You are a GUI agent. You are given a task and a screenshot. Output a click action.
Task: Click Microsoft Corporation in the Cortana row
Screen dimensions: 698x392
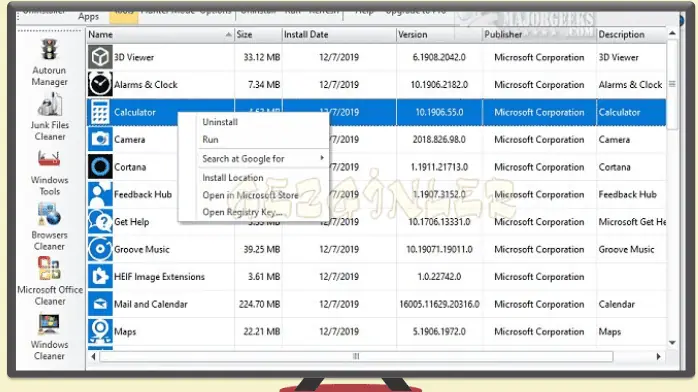539,167
